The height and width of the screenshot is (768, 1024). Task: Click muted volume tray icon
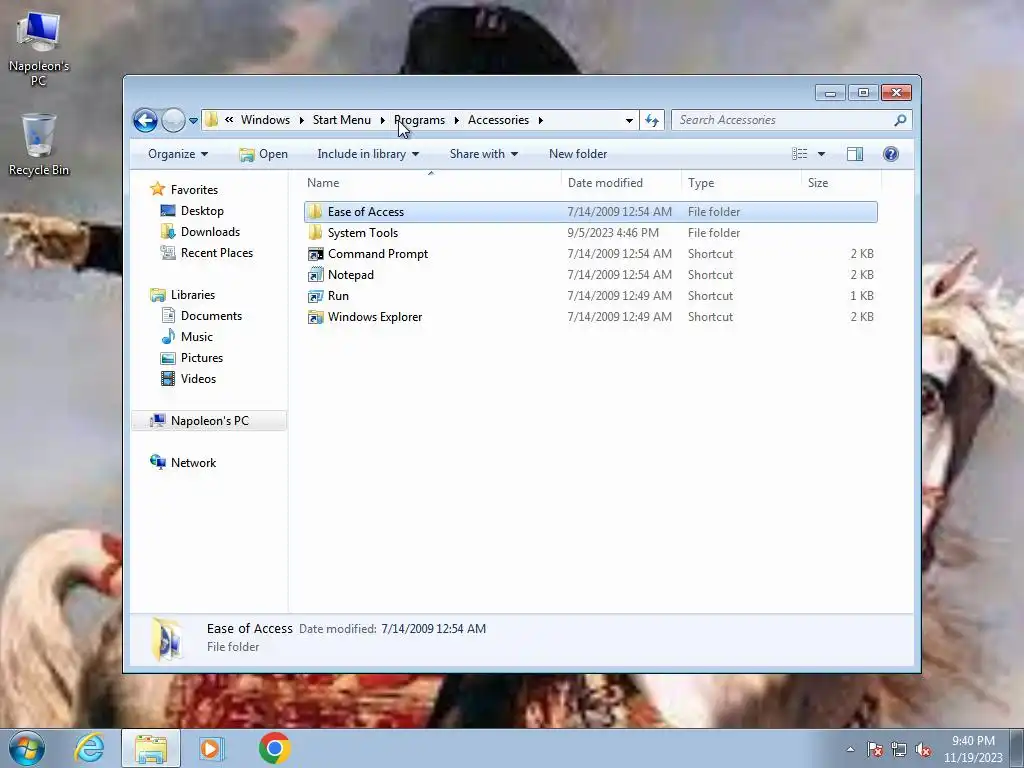(x=923, y=749)
